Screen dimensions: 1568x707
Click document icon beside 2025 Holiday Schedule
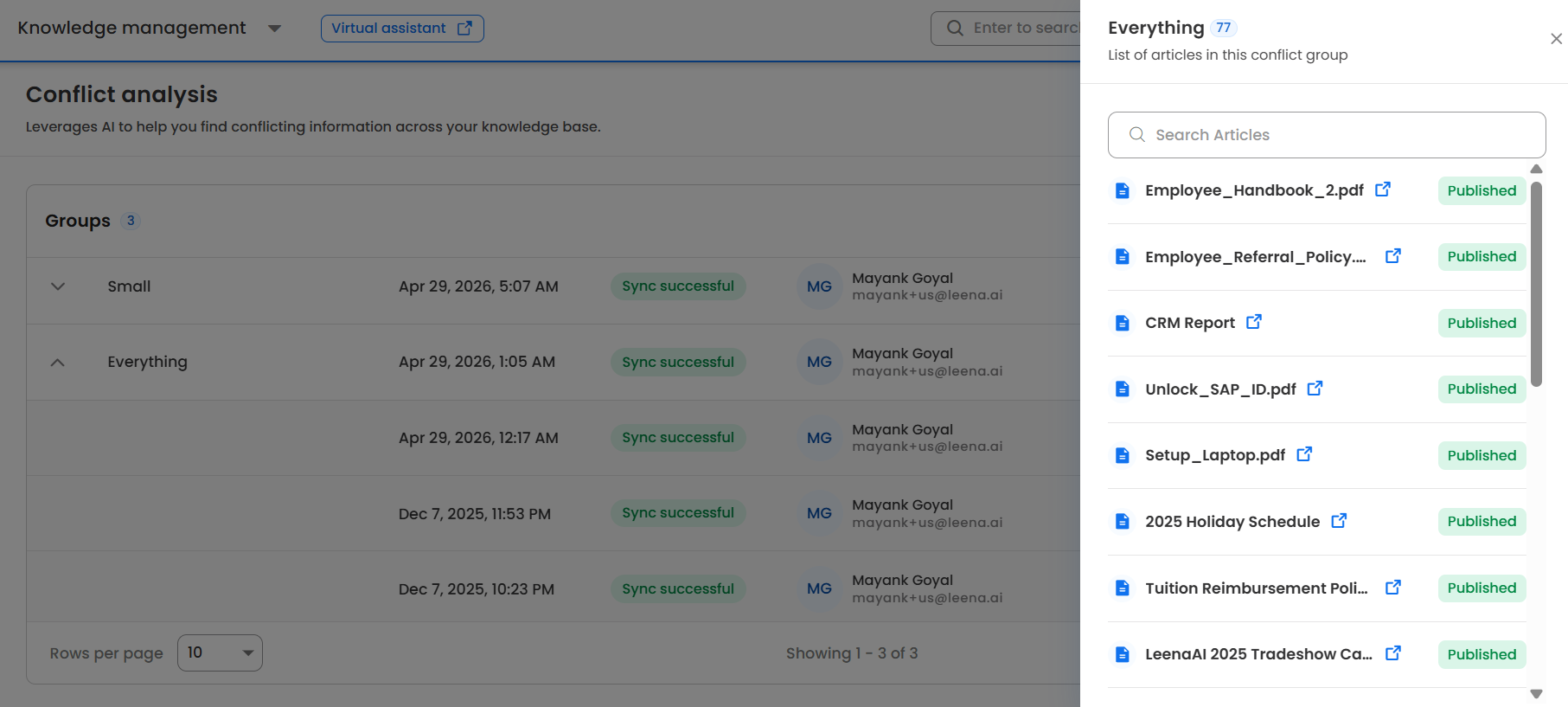[1123, 521]
